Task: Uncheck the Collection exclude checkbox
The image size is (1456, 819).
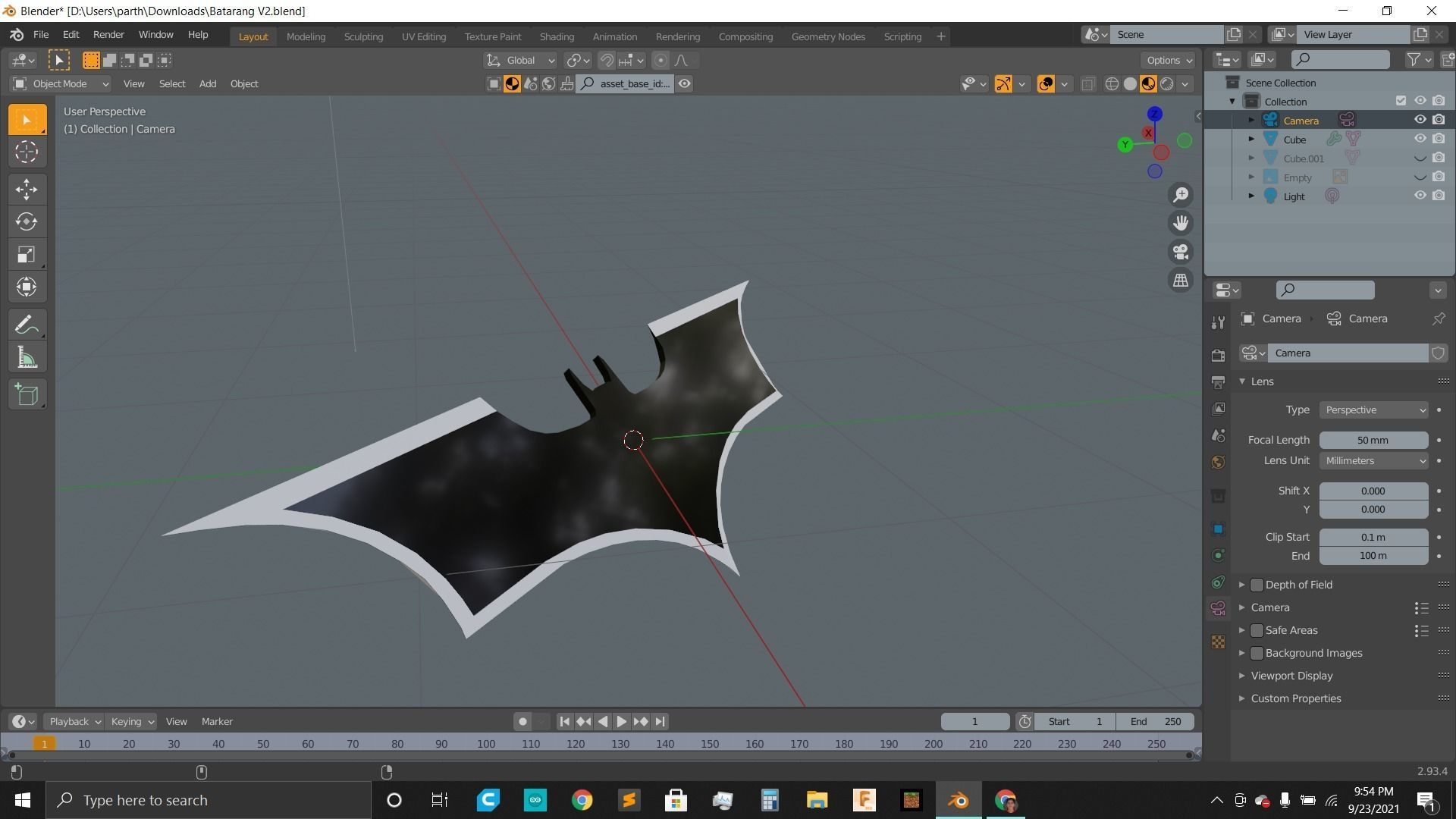Action: point(1401,101)
